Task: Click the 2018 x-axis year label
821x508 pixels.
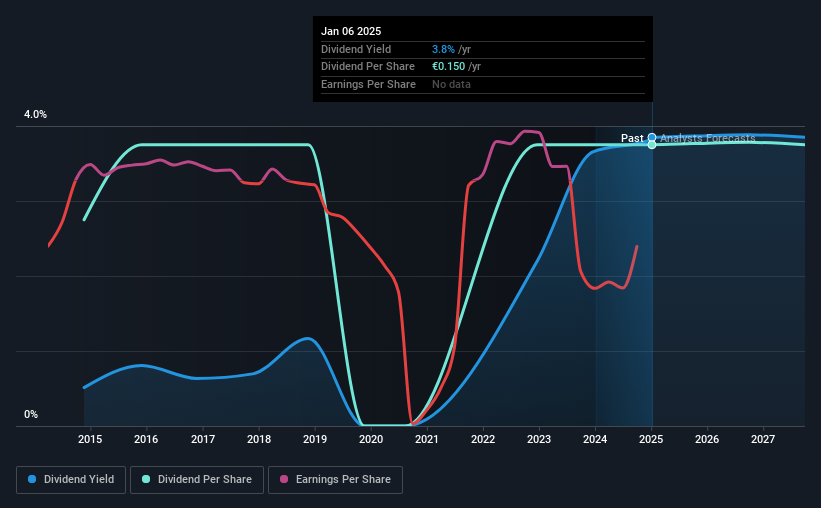Action: pos(259,439)
